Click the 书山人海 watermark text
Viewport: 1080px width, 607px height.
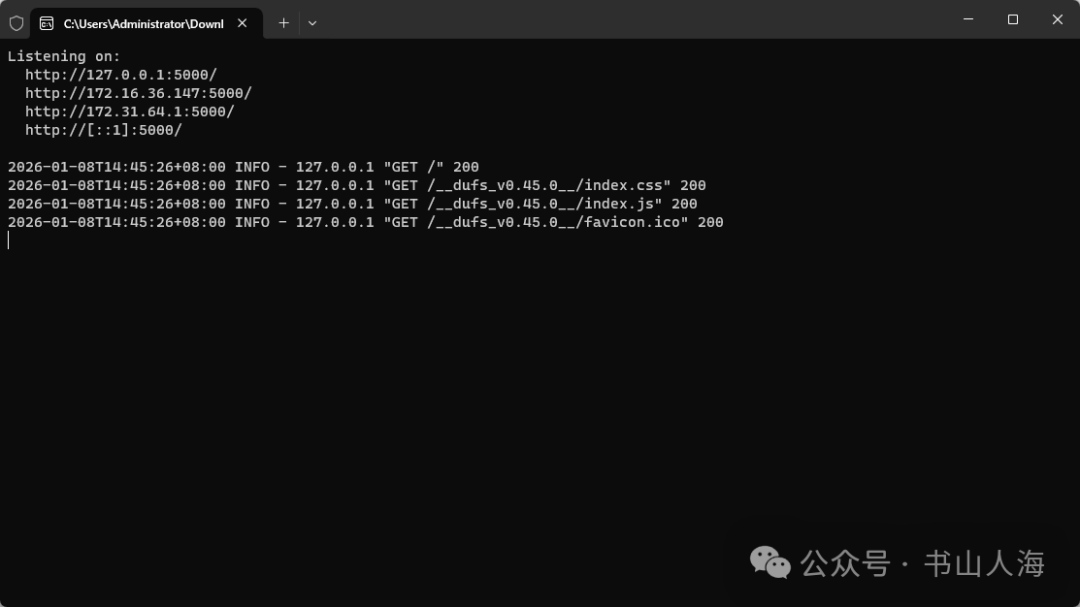tap(984, 564)
